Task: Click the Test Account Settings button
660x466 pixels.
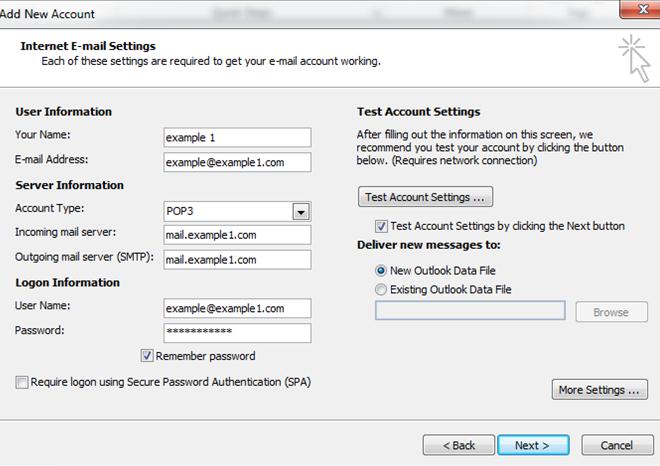Action: tap(425, 197)
